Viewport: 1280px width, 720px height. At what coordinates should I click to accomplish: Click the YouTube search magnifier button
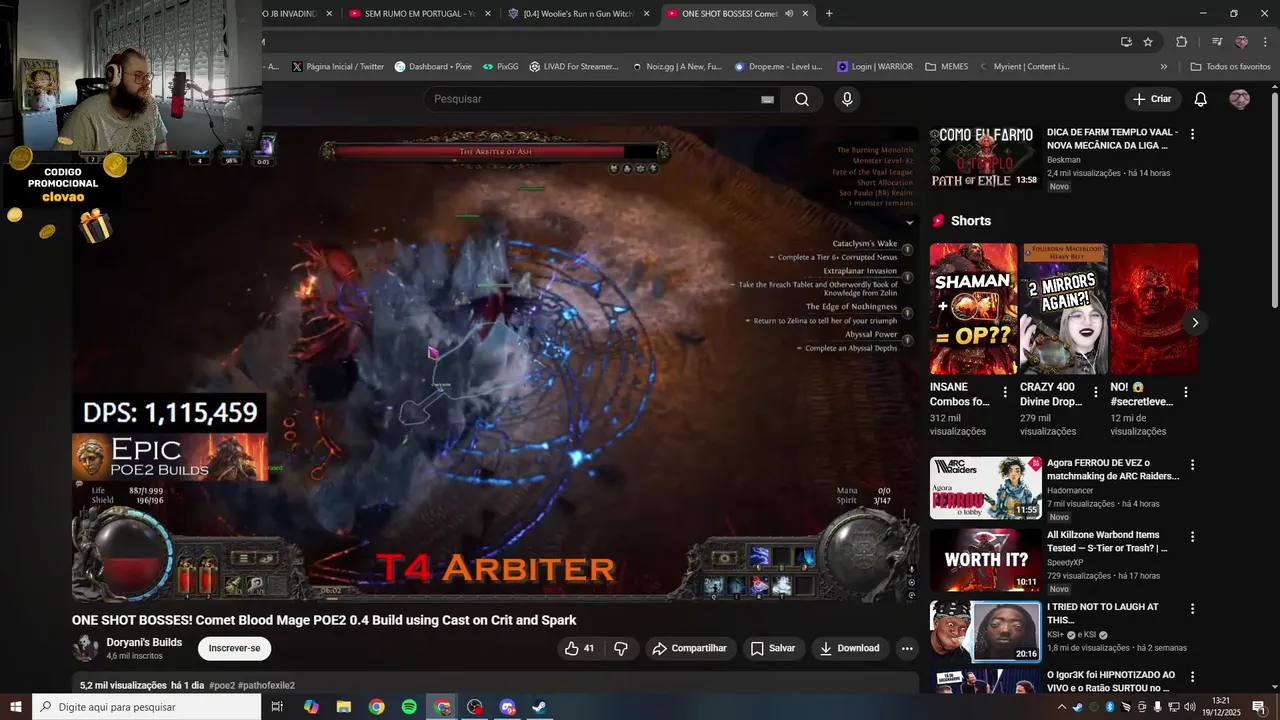point(802,99)
